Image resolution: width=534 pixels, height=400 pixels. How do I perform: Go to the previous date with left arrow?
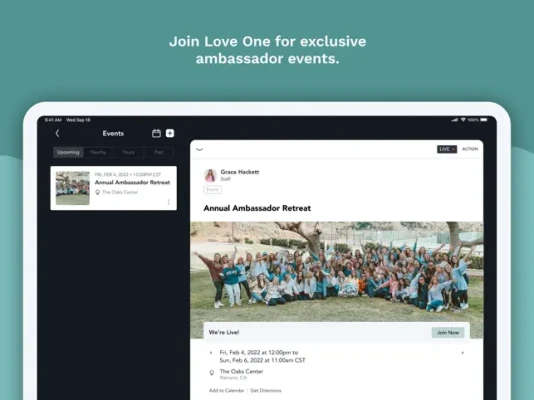click(211, 353)
